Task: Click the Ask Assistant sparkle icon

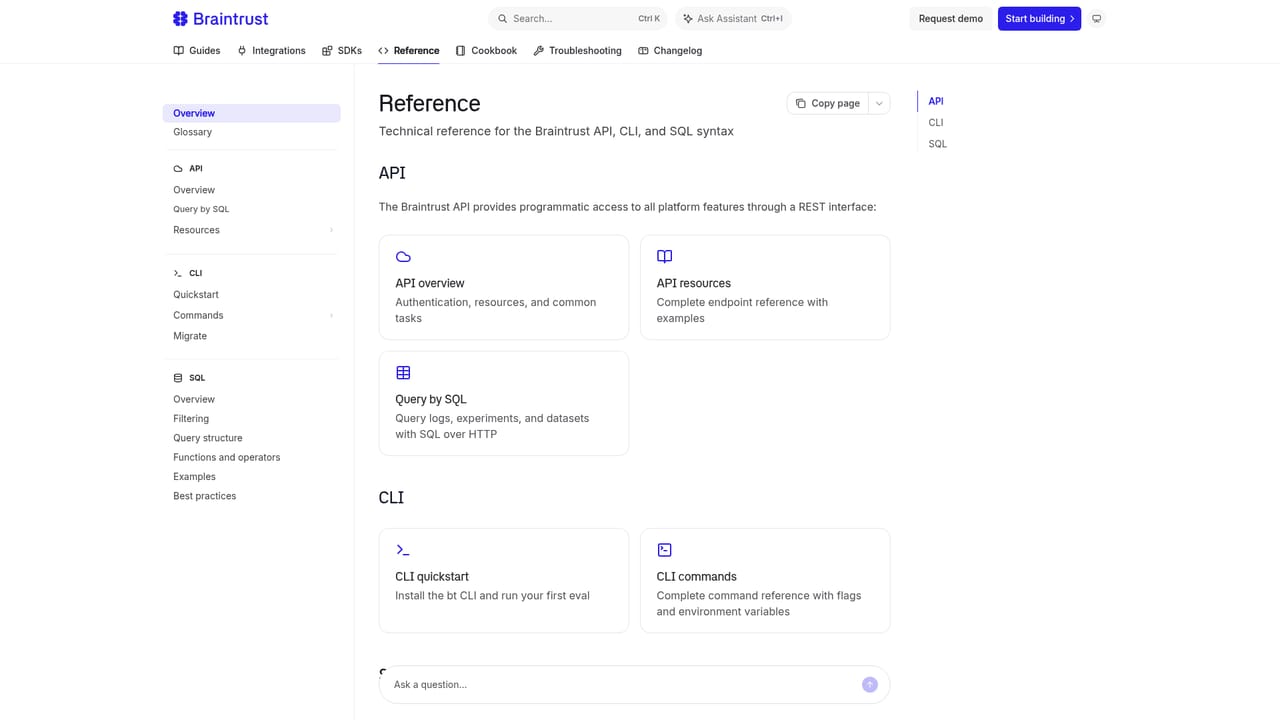Action: [688, 19]
